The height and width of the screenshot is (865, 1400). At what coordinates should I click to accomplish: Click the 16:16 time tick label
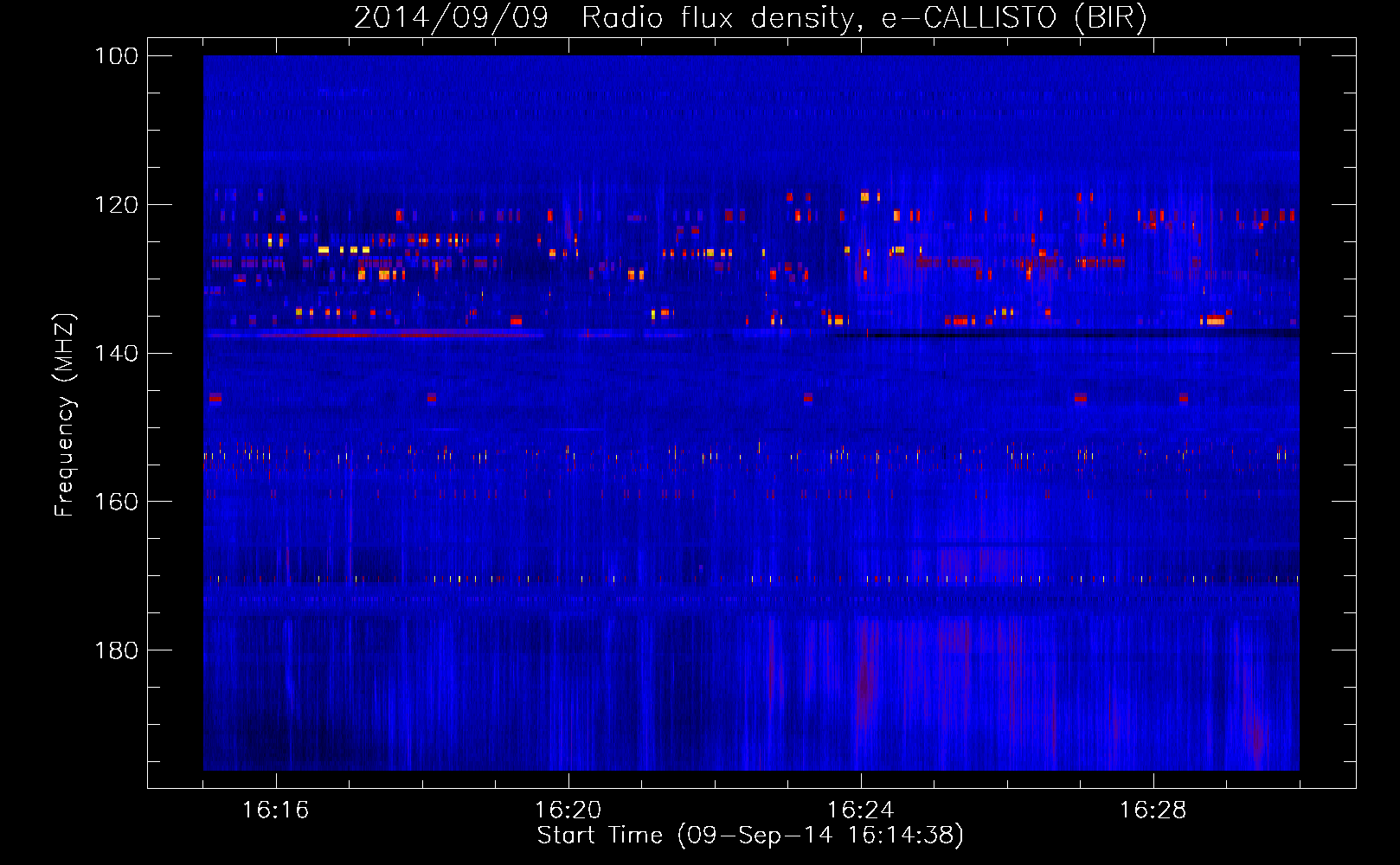(x=276, y=811)
